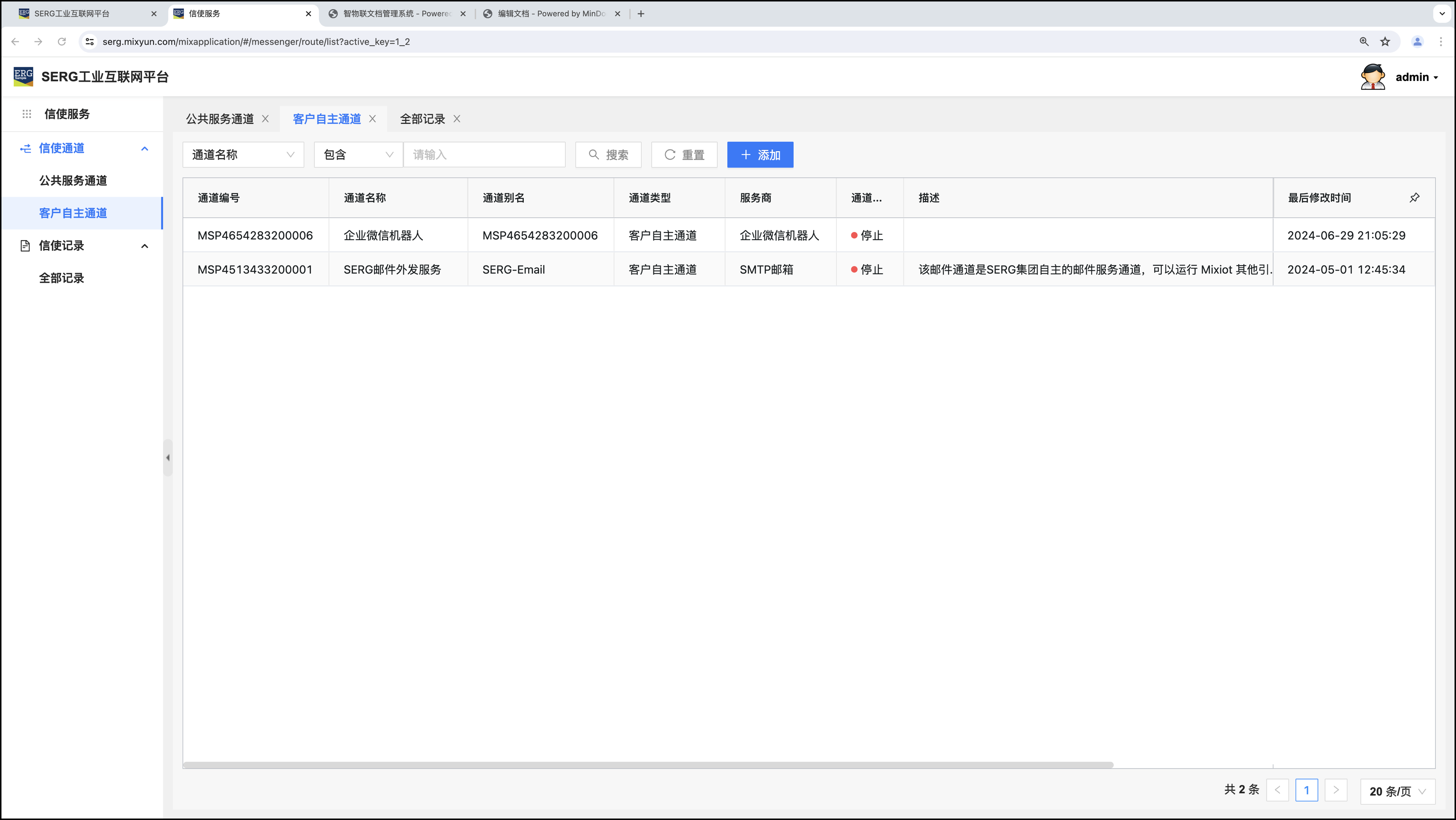Collapse the 信使通道 sidebar group

coord(145,149)
